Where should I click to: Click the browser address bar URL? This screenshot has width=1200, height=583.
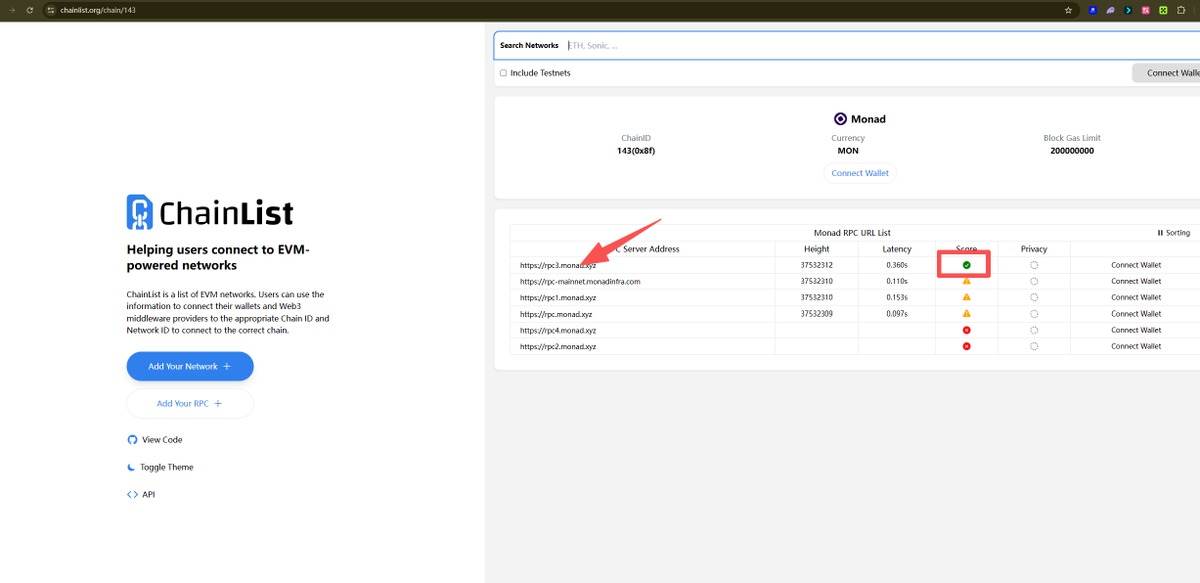point(98,10)
